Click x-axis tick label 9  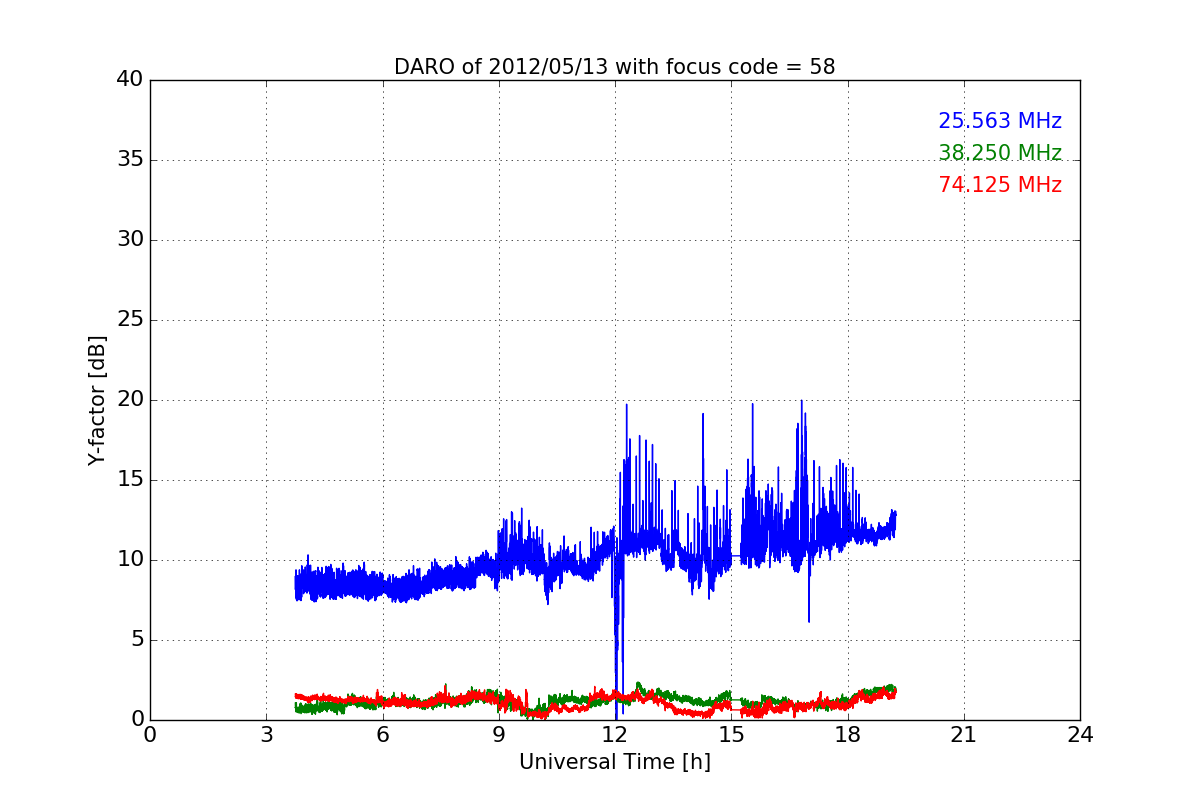[x=499, y=735]
